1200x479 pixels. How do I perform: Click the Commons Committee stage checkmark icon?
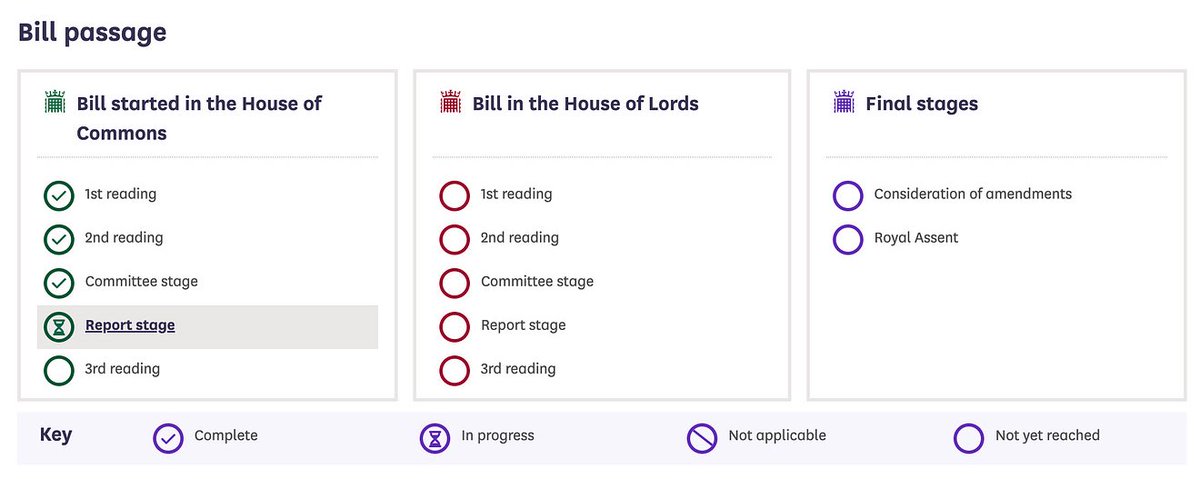tap(59, 283)
